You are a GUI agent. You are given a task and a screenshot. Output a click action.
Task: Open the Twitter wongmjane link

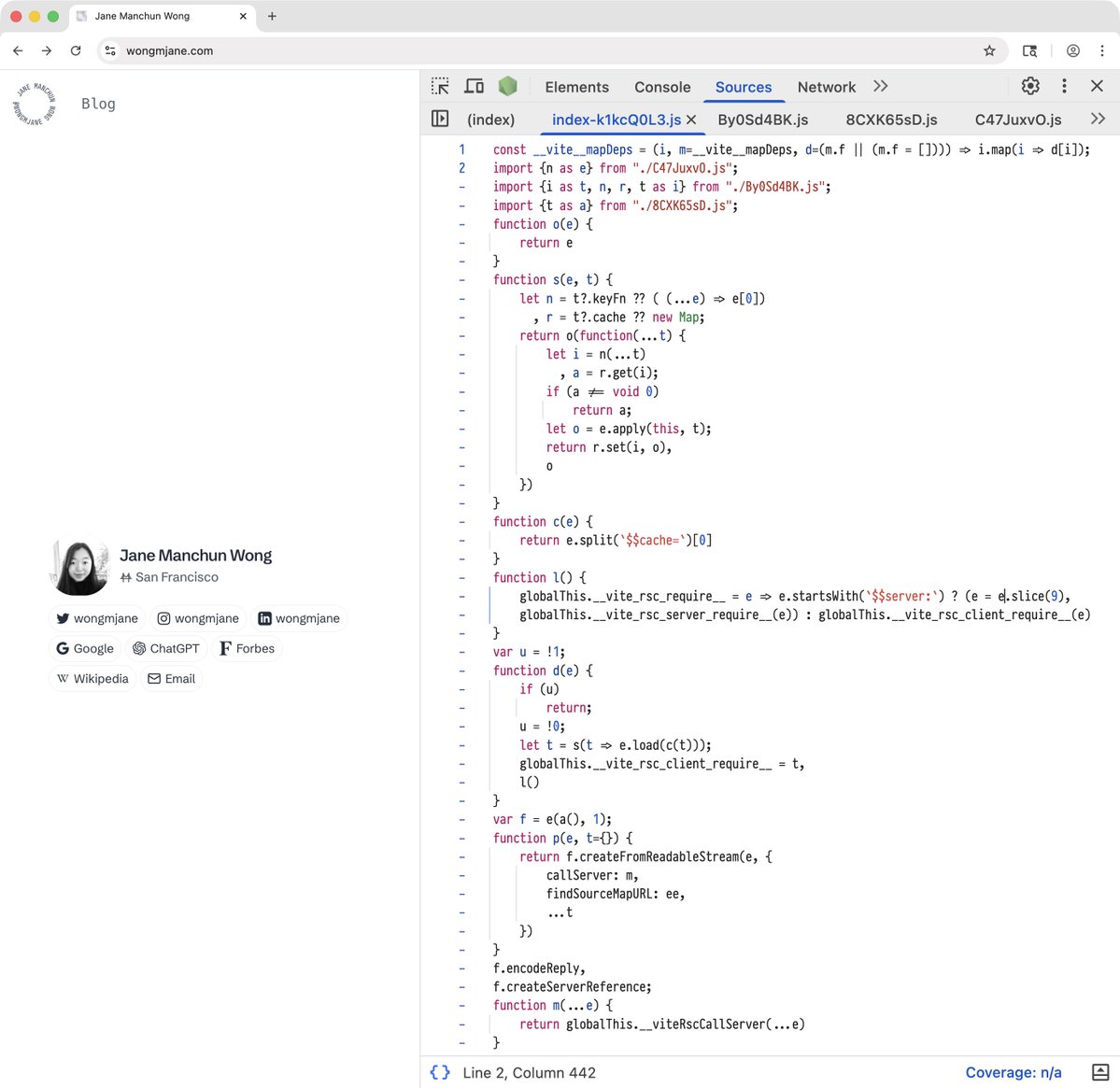[x=97, y=618]
